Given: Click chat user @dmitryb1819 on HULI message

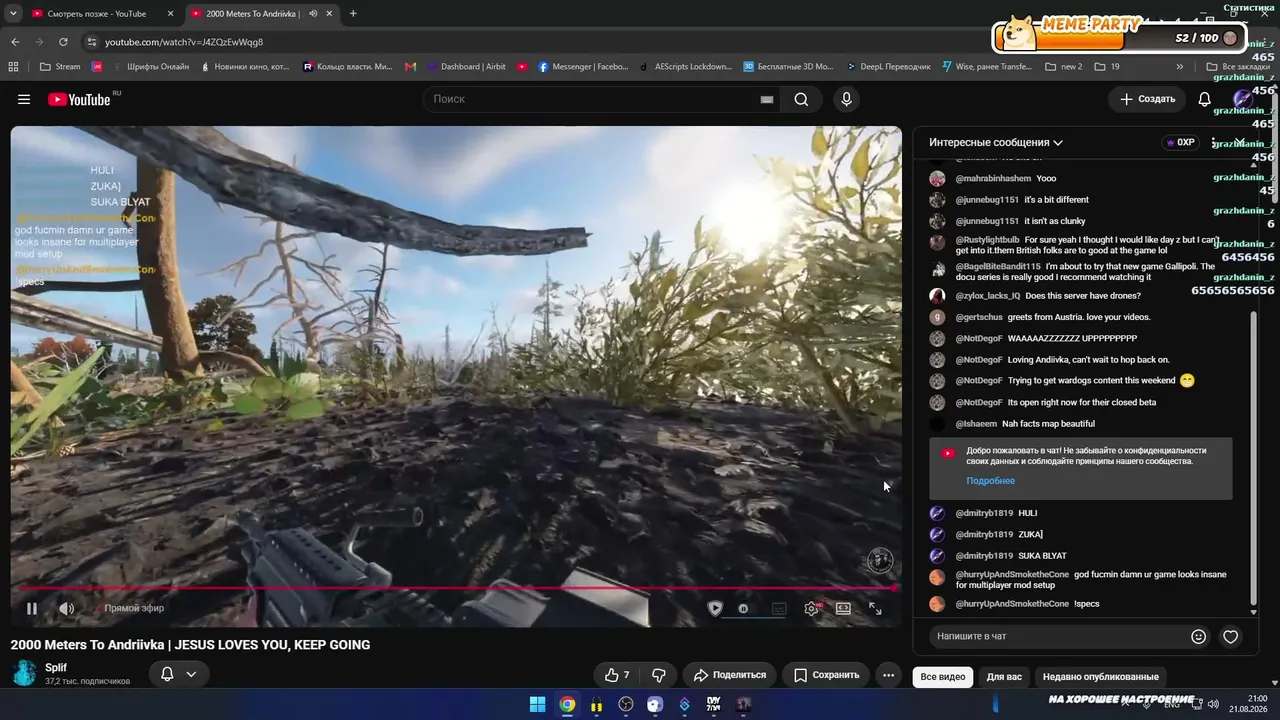Looking at the screenshot, I should (x=984, y=513).
